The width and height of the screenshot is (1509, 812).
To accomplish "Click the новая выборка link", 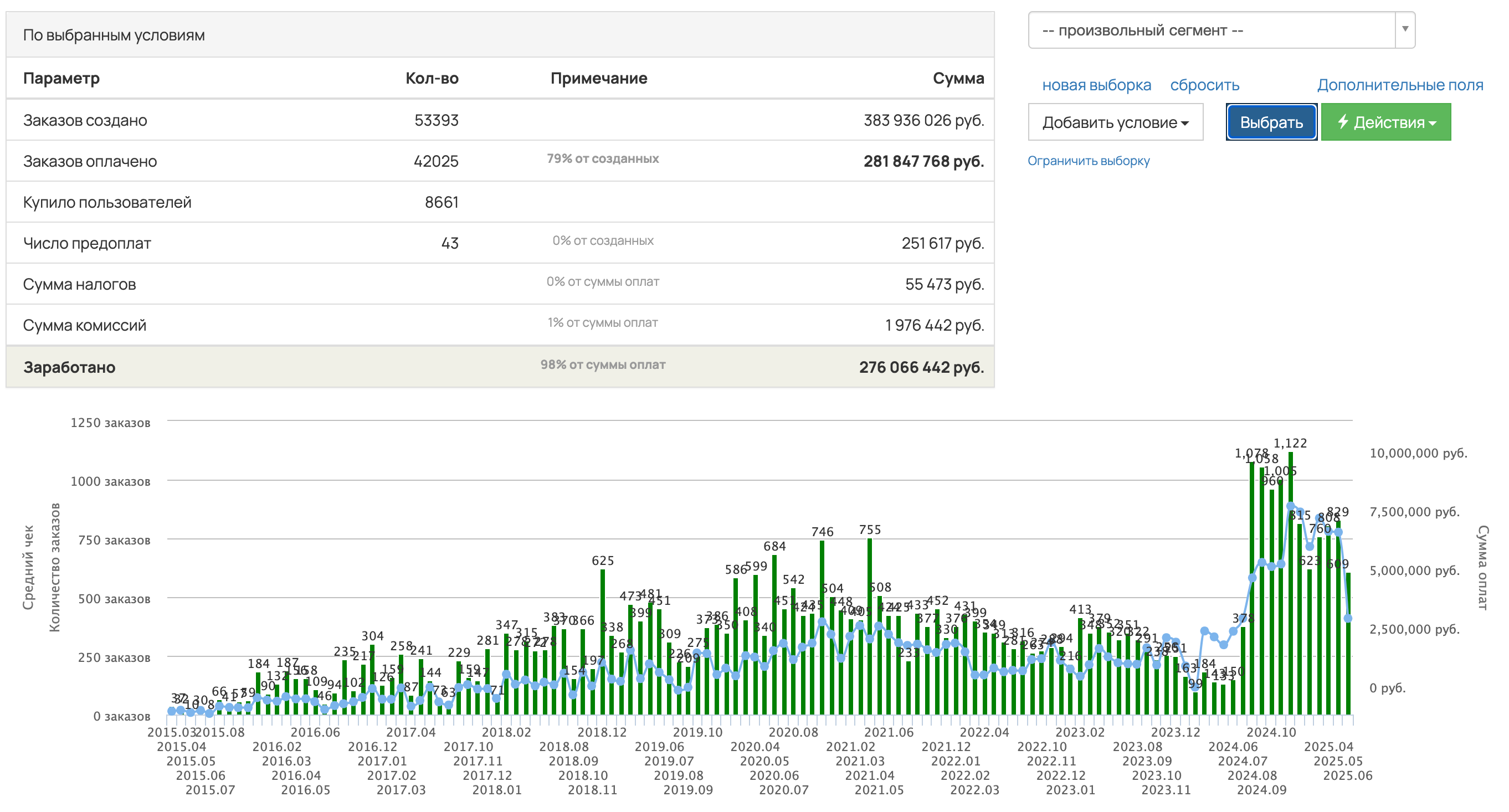I will pos(1096,85).
